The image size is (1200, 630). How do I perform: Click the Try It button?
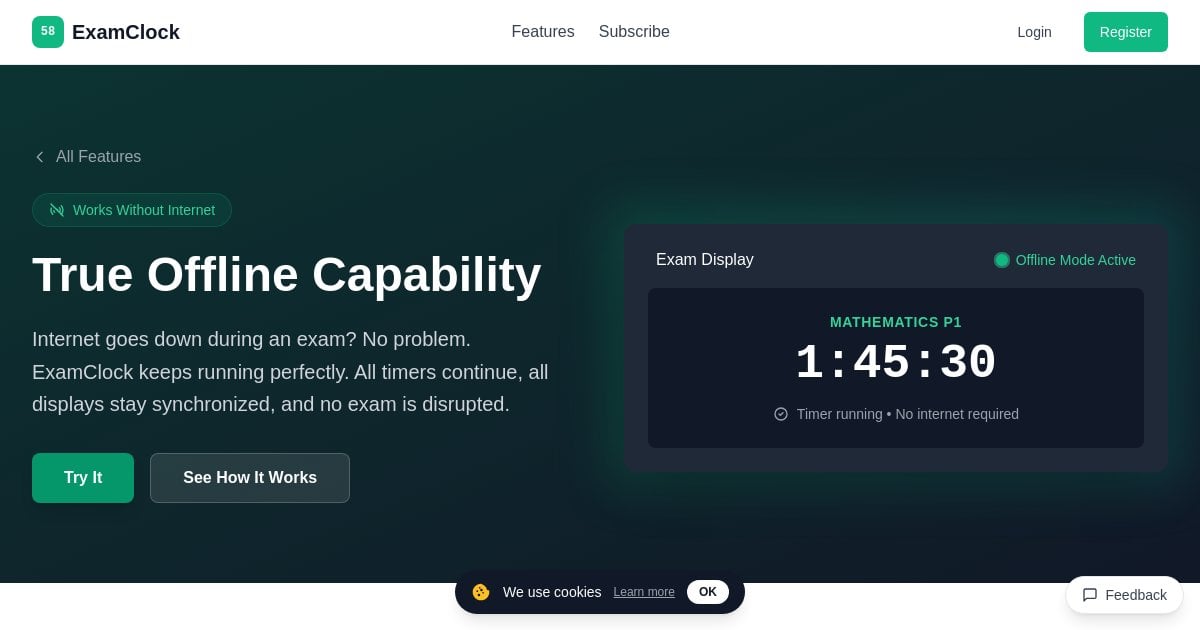(x=83, y=478)
